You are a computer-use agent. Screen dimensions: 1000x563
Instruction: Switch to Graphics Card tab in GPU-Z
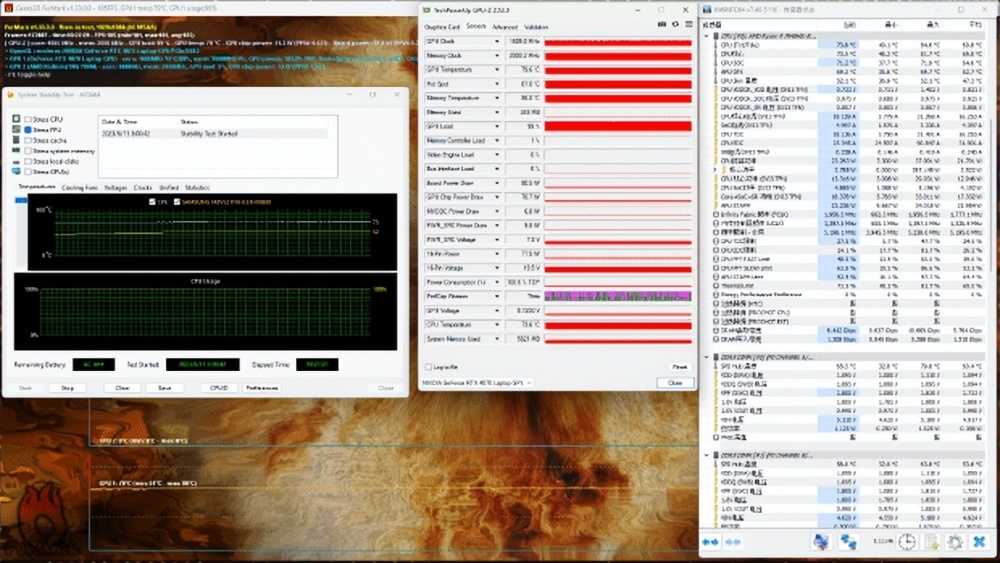point(442,27)
